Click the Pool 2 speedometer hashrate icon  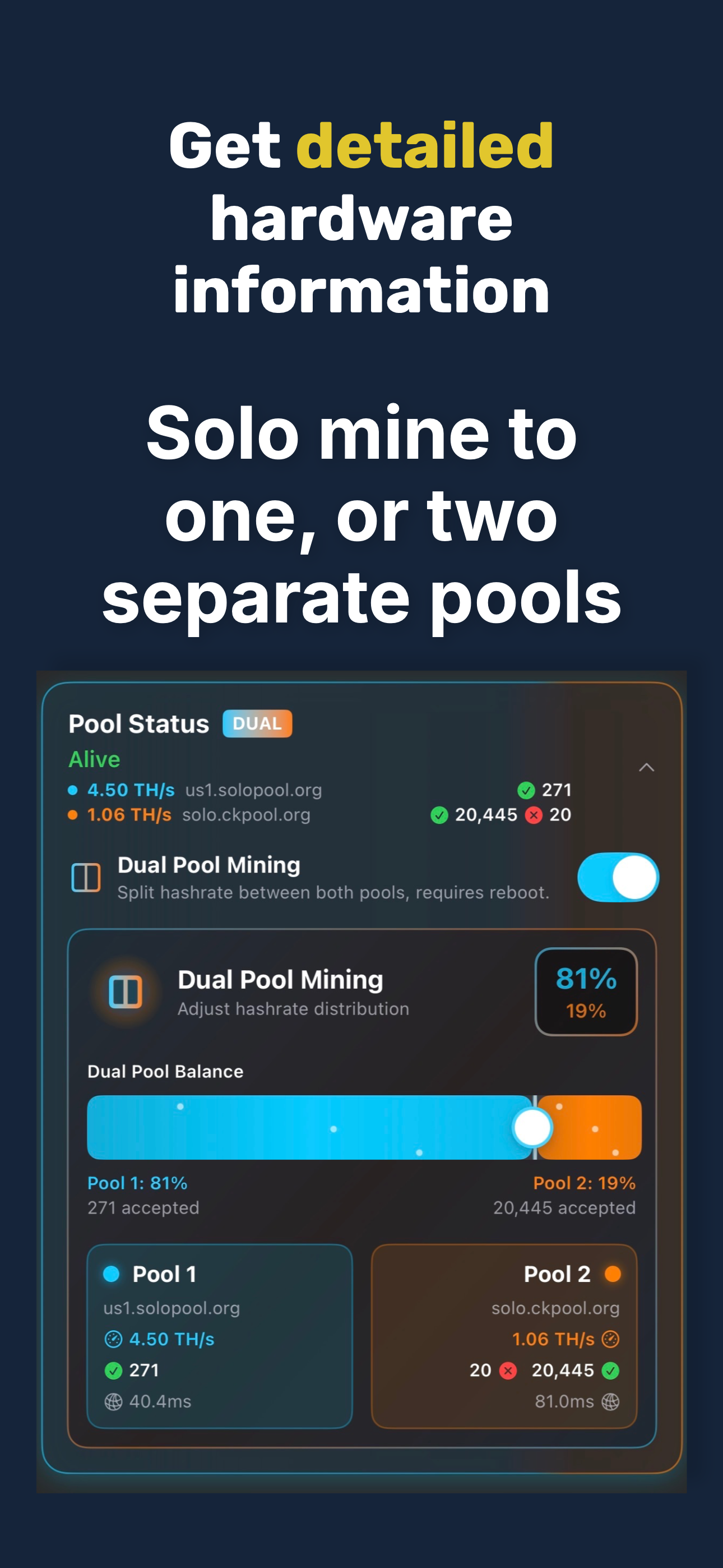tap(610, 1339)
